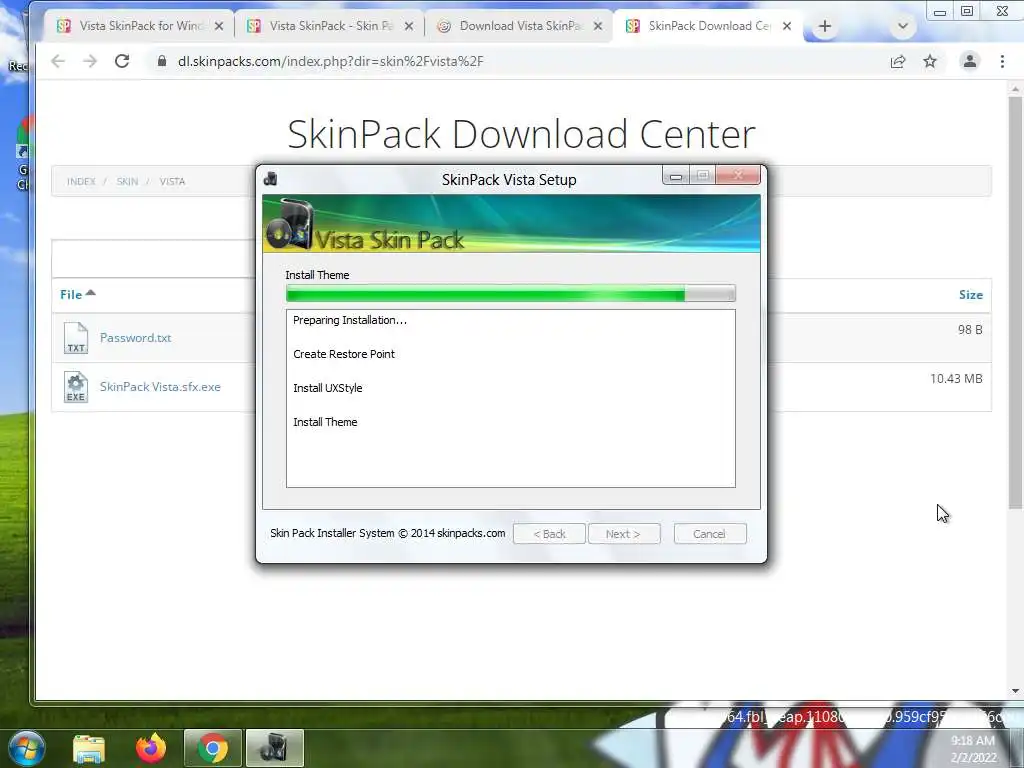Click the 10.43 MB size value
This screenshot has height=768, width=1024.
tap(956, 379)
